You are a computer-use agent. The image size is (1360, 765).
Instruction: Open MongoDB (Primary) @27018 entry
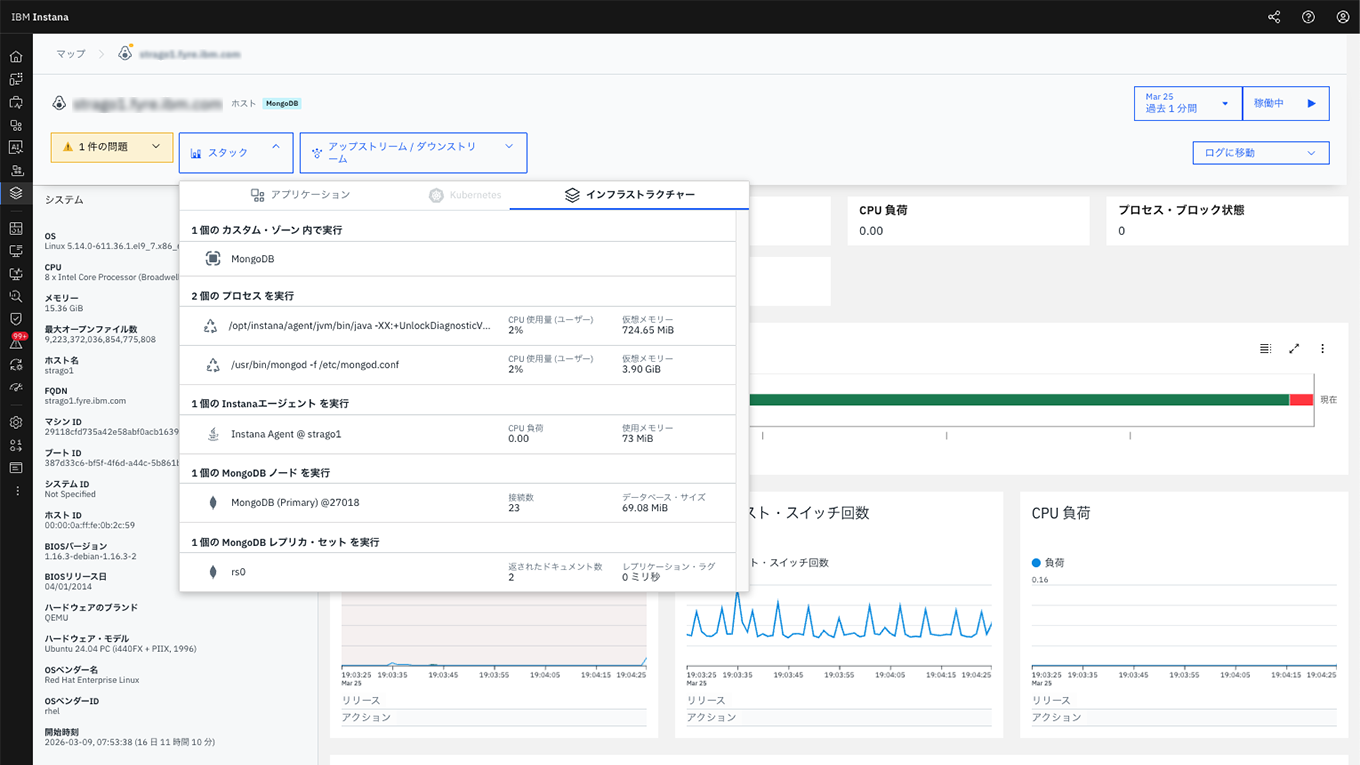457,503
